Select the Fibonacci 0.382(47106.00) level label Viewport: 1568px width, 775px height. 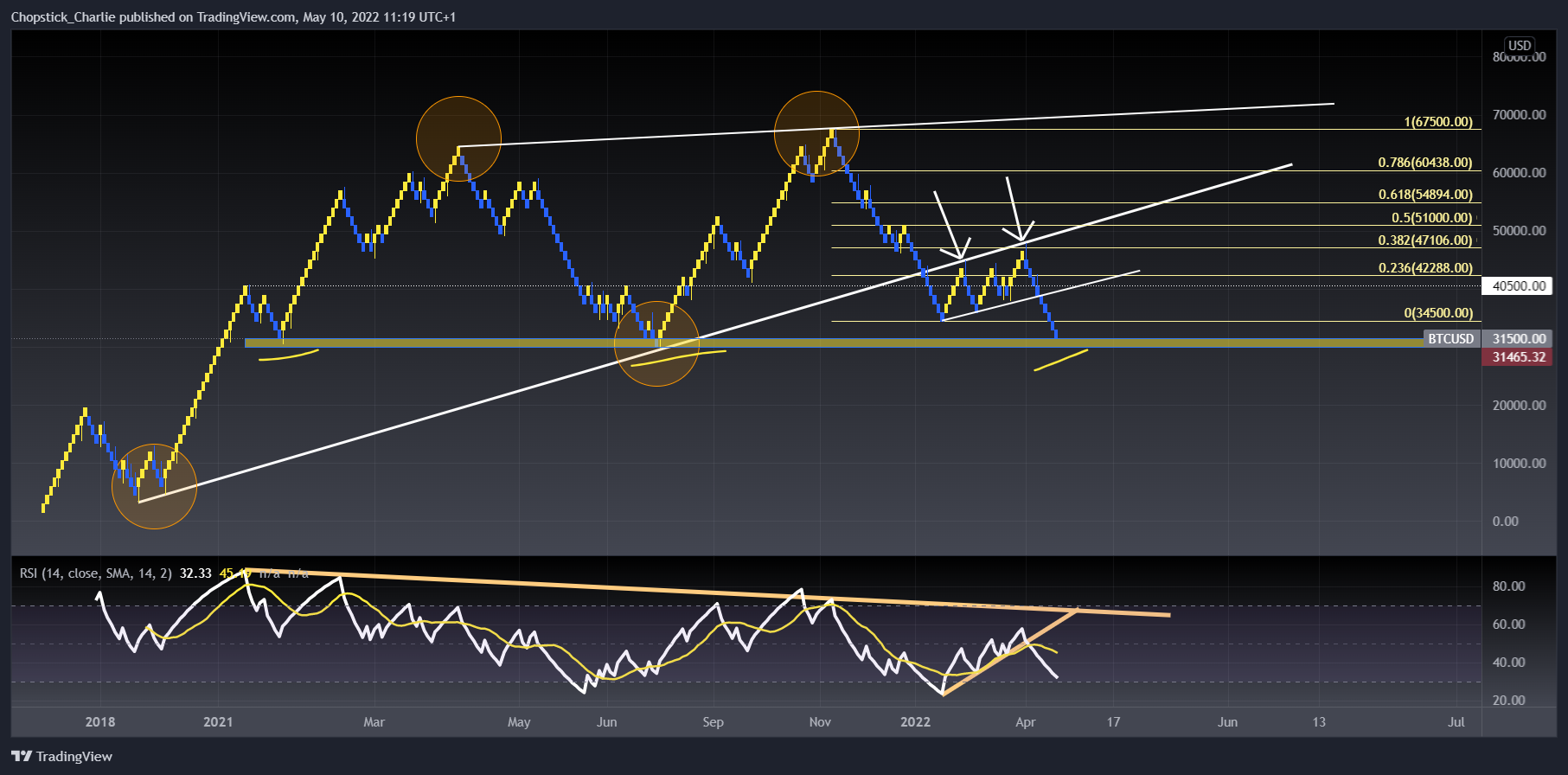tap(1424, 240)
